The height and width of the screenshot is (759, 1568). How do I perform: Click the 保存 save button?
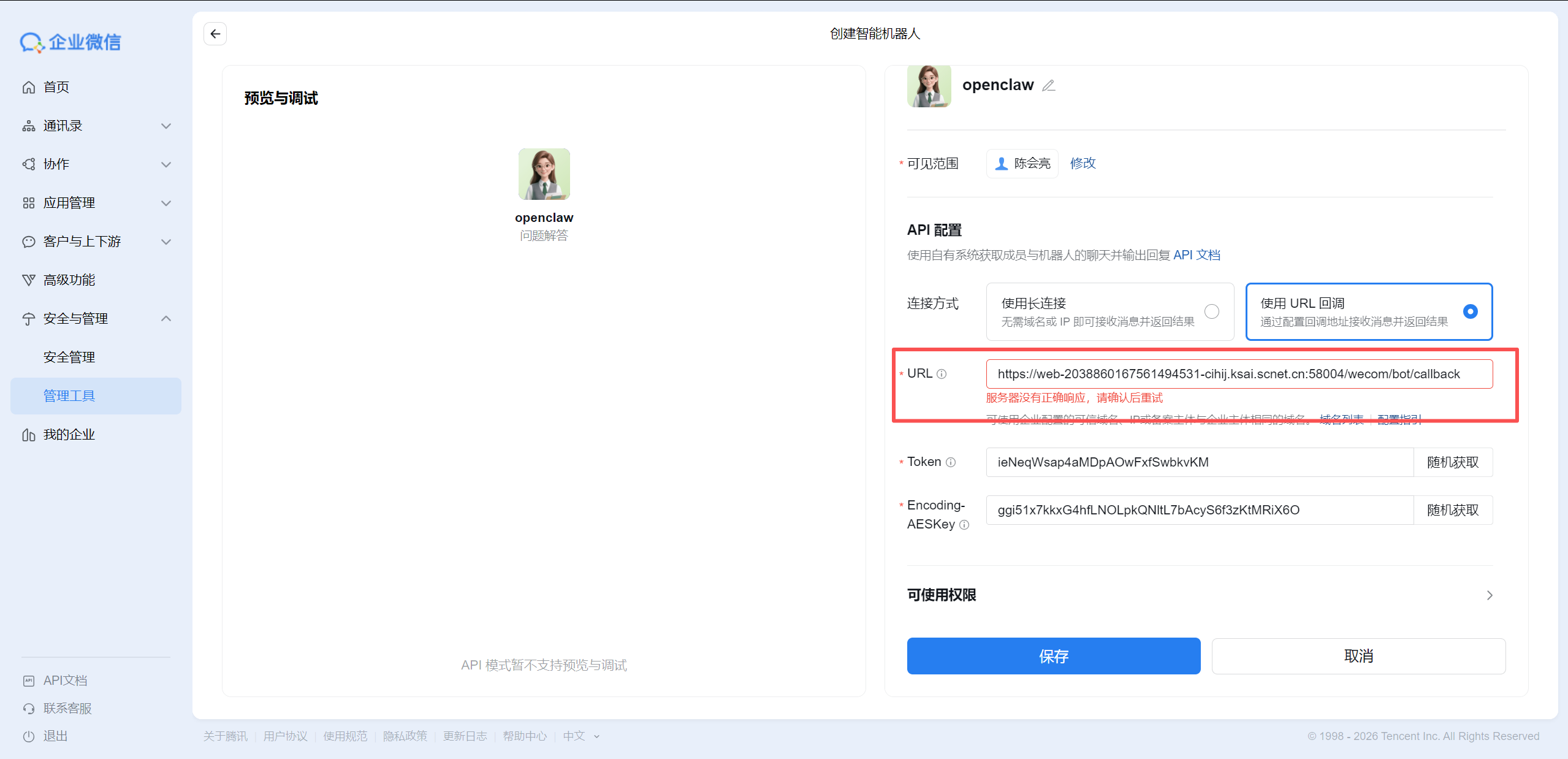click(1053, 656)
